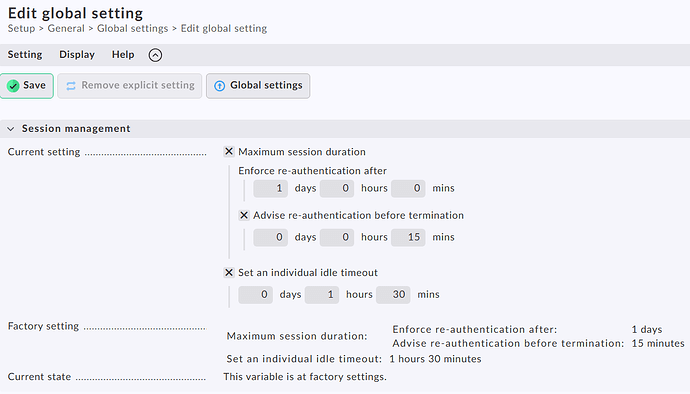
Task: Focus the enforce re-authentication days field
Action: 271,188
